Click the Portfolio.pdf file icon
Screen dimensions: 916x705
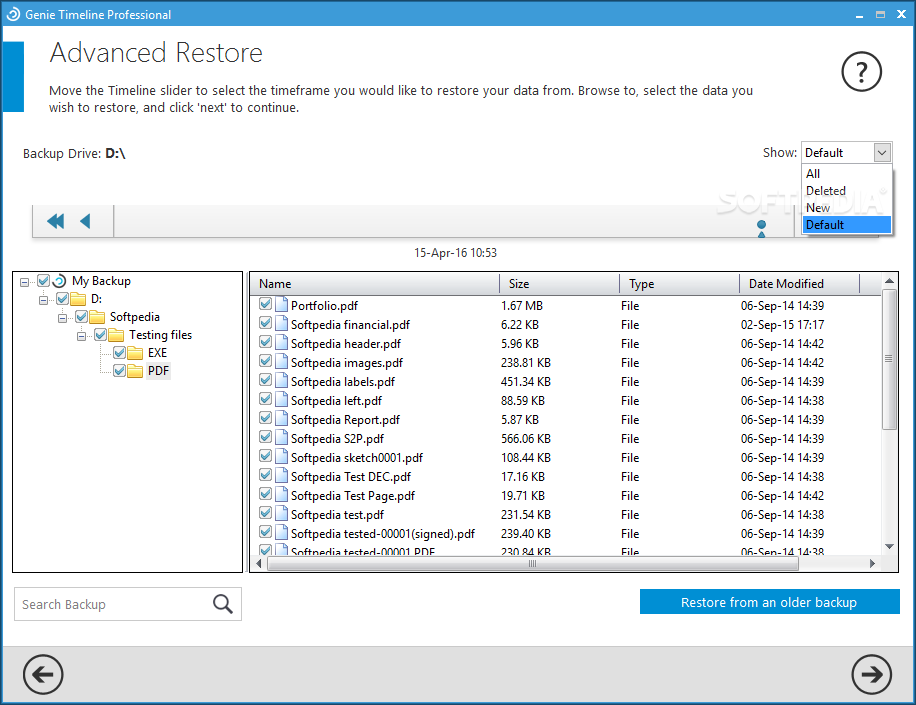coord(281,305)
